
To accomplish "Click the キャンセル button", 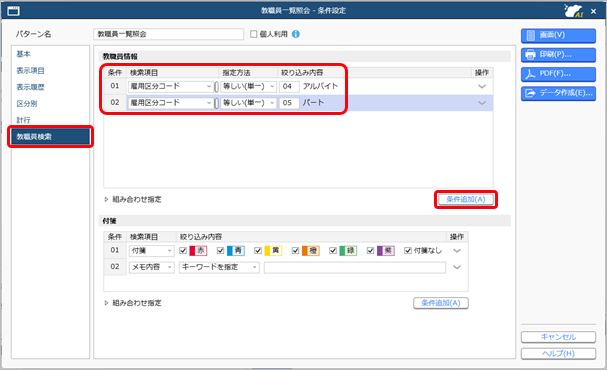I will (x=558, y=337).
